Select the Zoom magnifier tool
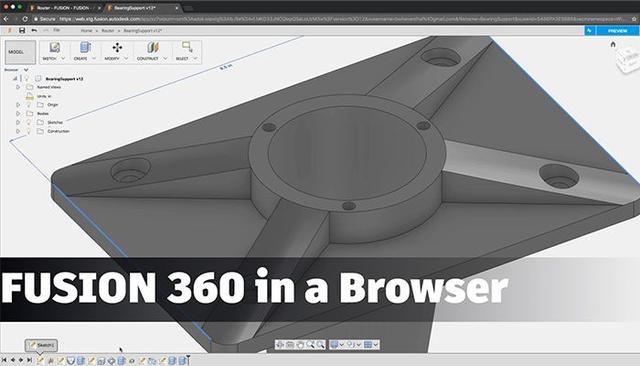 pos(310,345)
